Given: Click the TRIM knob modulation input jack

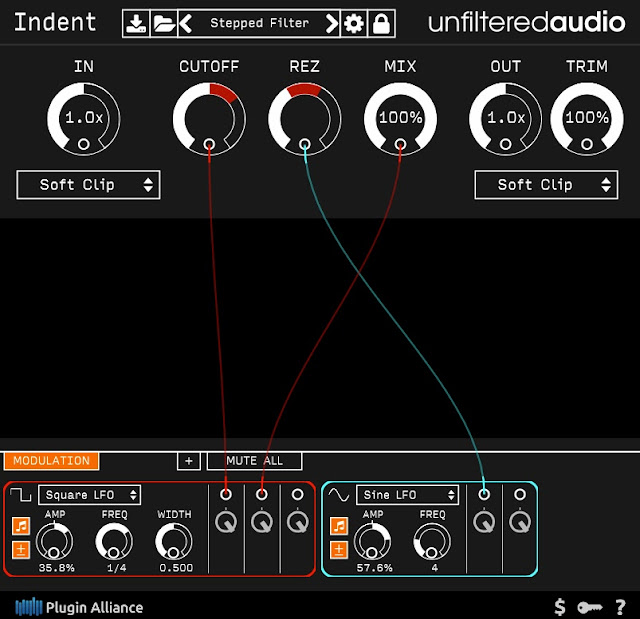Looking at the screenshot, I should click(x=587, y=144).
